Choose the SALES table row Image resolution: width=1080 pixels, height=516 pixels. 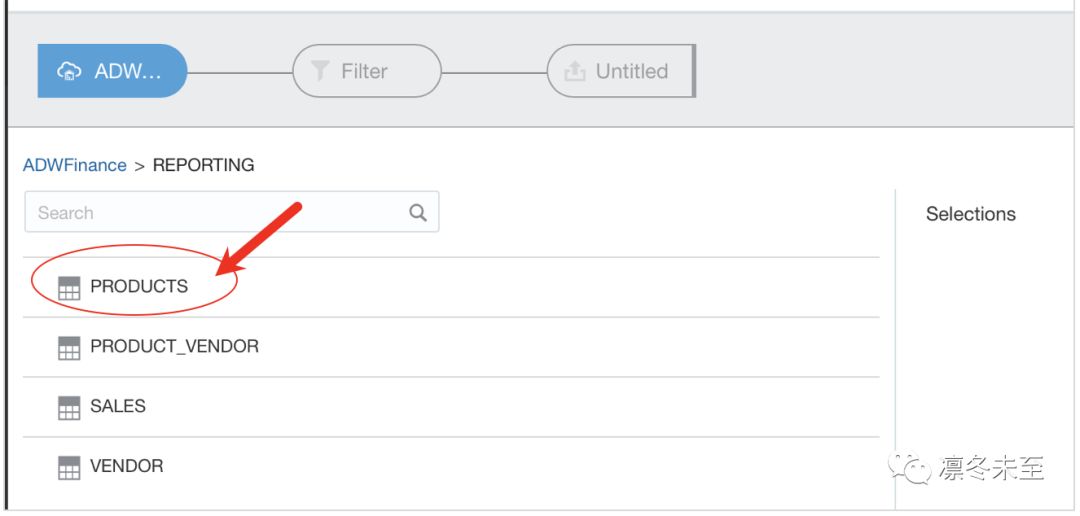[451, 407]
